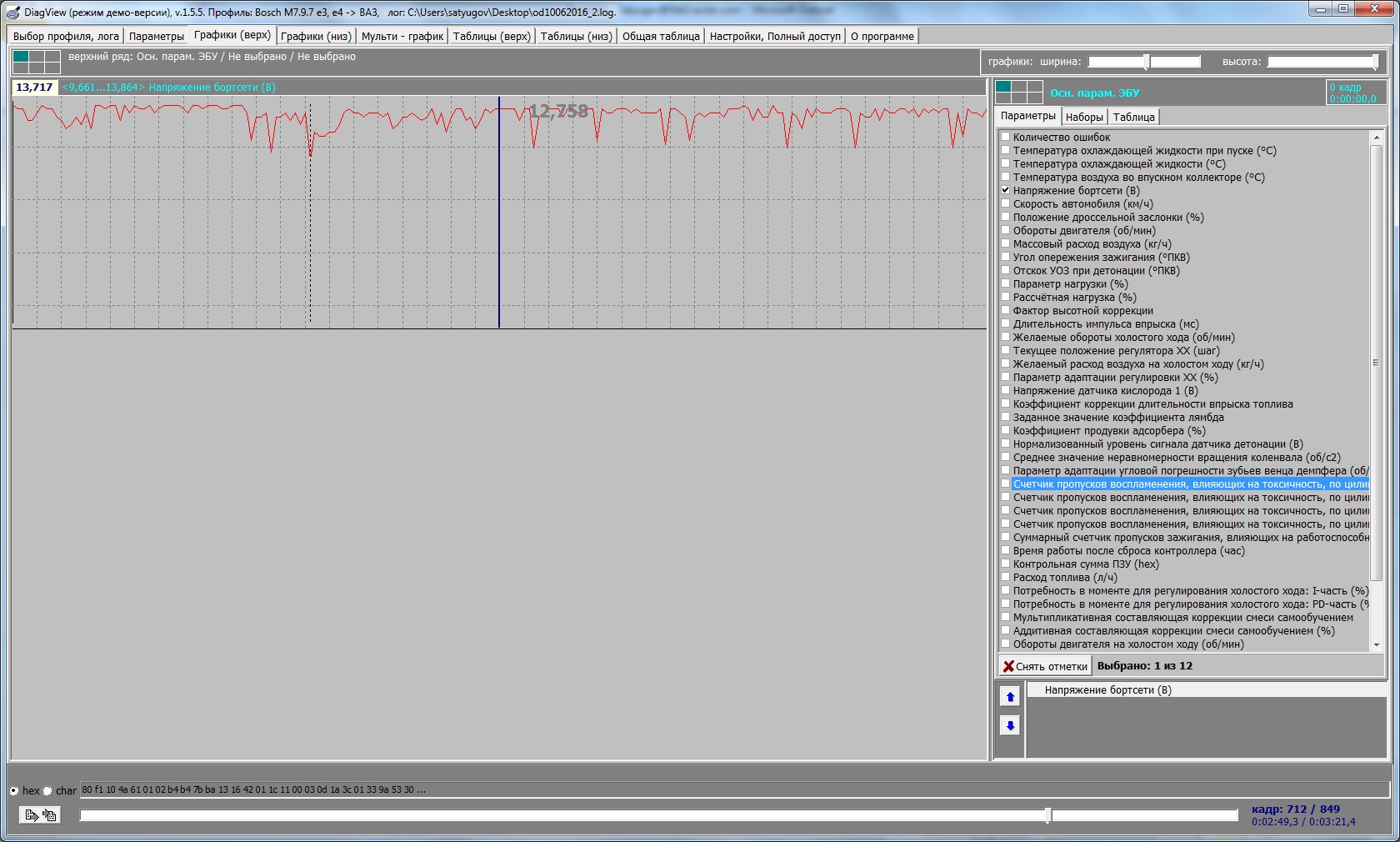Click the 13,717 current value box
Image resolution: width=1400 pixels, height=842 pixels.
click(34, 87)
